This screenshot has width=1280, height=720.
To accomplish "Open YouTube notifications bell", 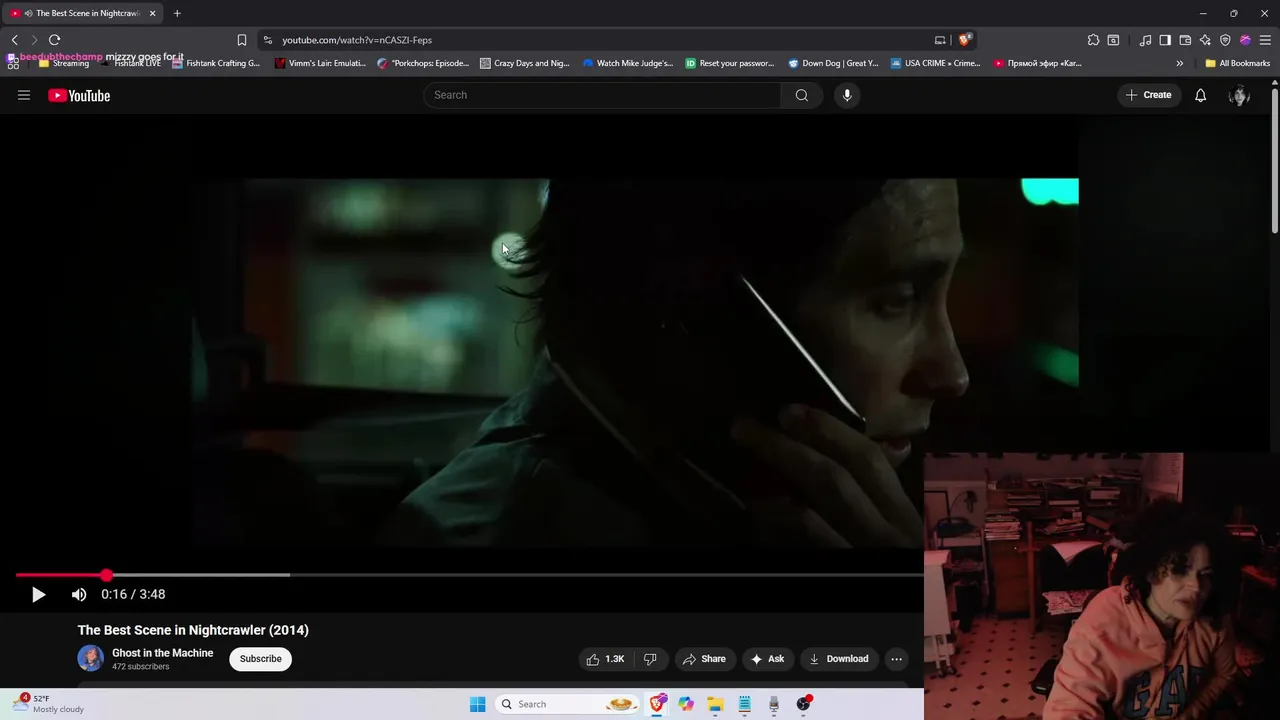I will (x=1200, y=95).
